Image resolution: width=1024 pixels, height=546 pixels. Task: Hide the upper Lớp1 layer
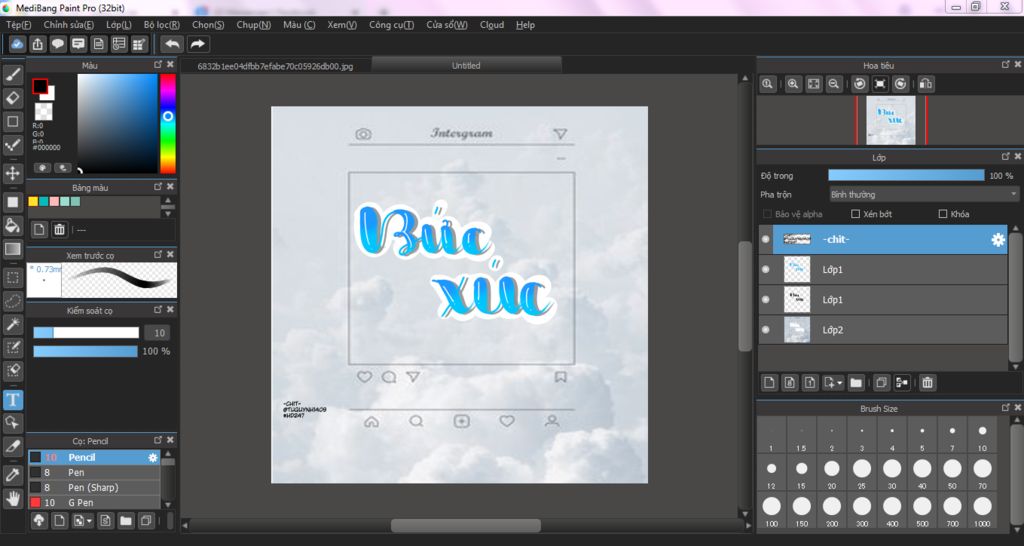pos(765,269)
